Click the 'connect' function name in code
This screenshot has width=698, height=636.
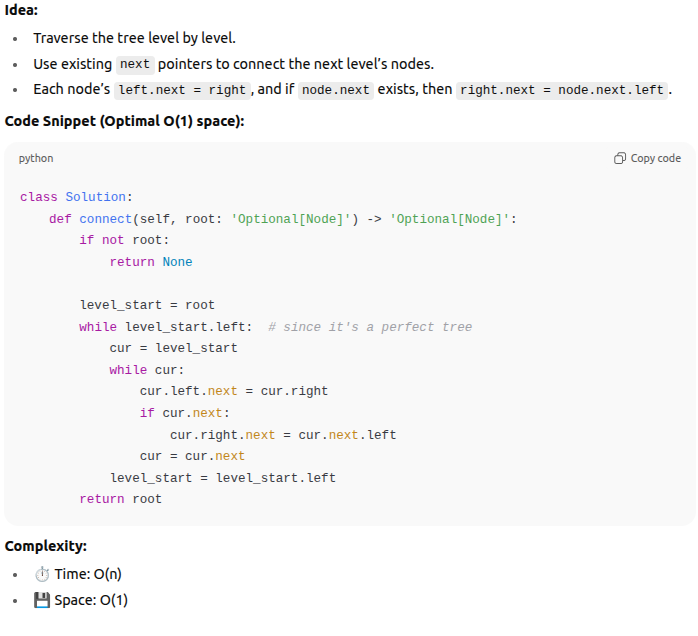(x=106, y=219)
